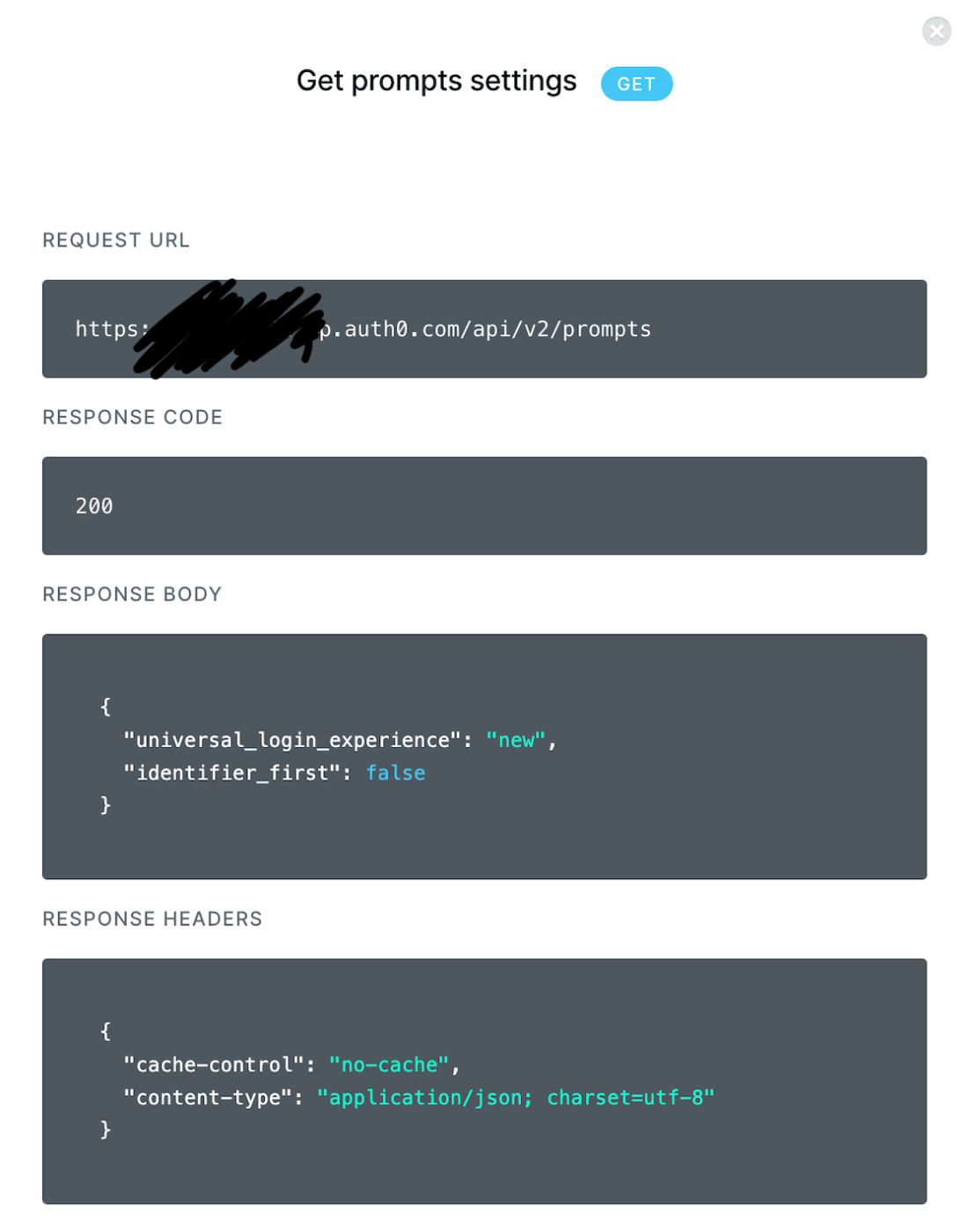Click the REQUEST URL section label

[x=116, y=240]
